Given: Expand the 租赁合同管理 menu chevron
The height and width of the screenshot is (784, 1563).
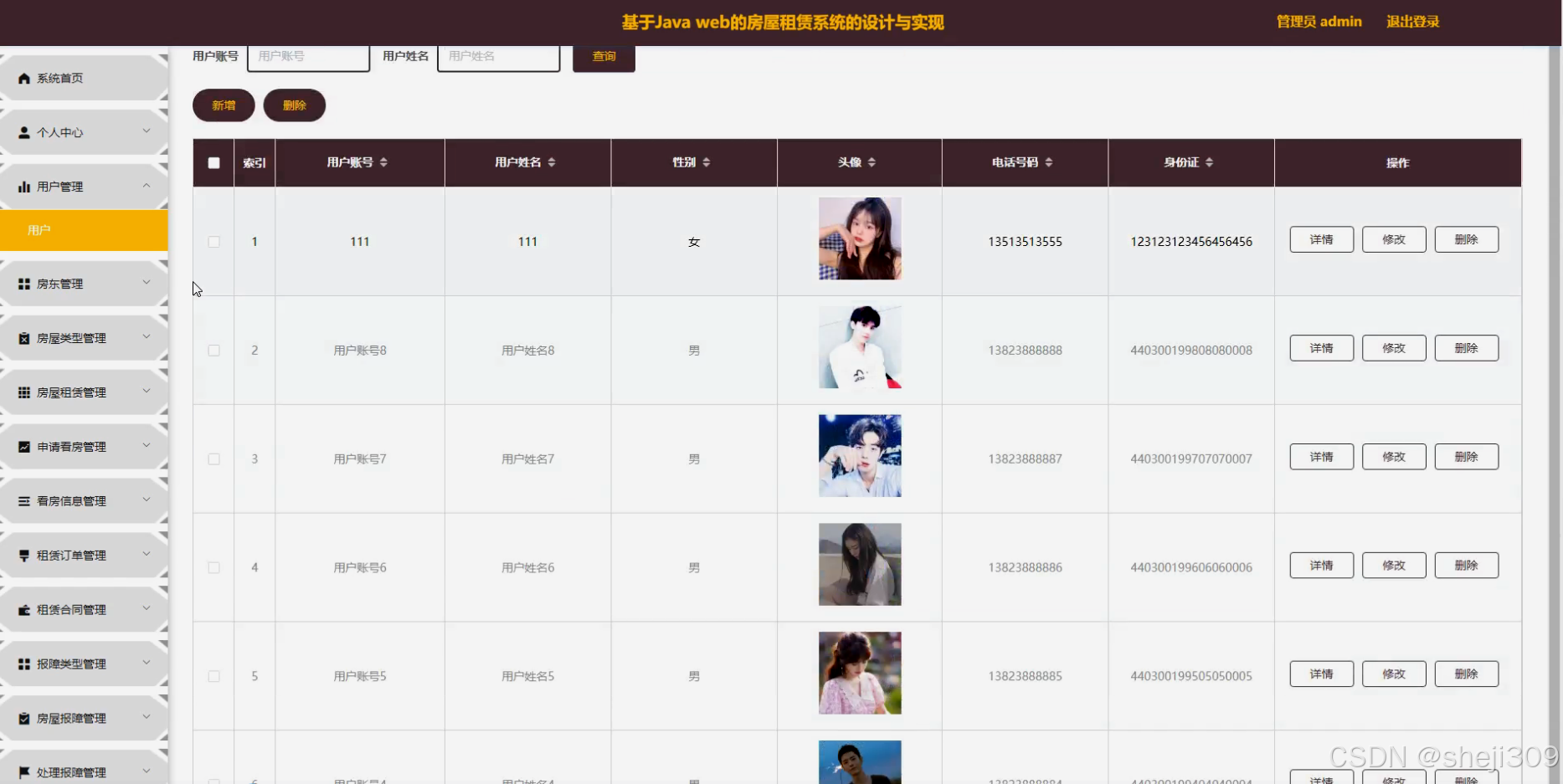Looking at the screenshot, I should (147, 609).
